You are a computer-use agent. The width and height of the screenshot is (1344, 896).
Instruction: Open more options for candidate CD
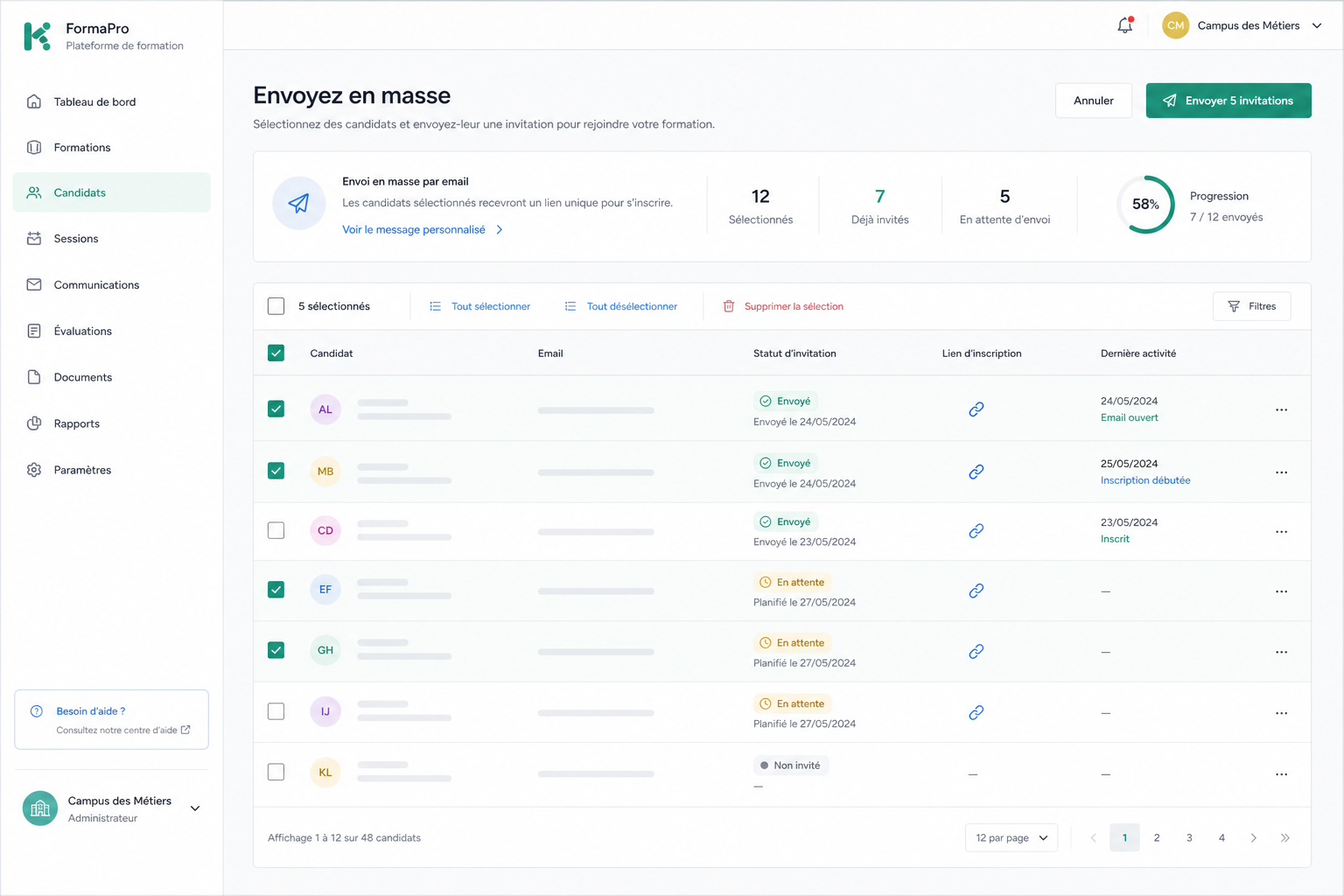(1281, 532)
